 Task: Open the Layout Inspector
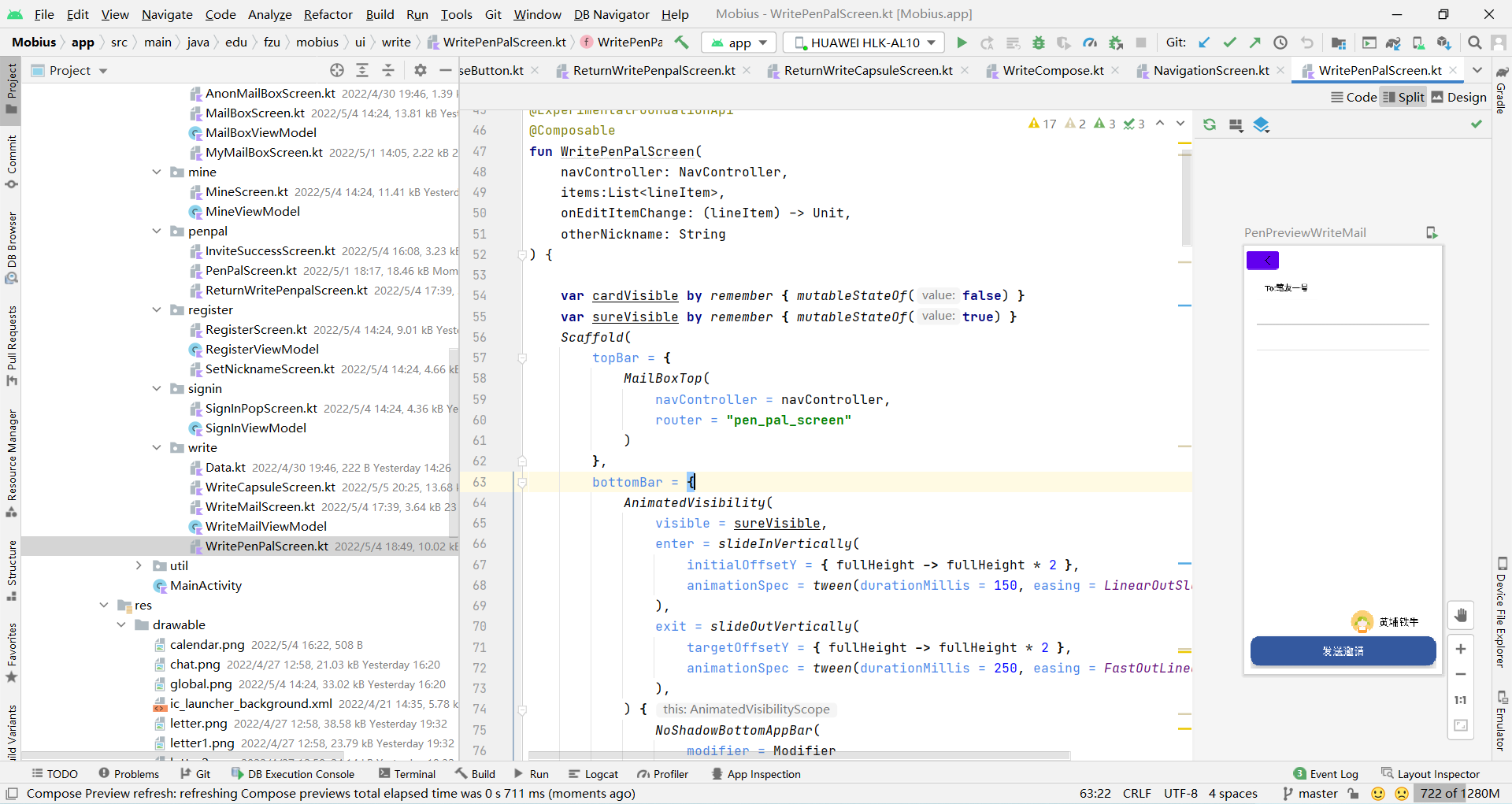pos(1430,774)
